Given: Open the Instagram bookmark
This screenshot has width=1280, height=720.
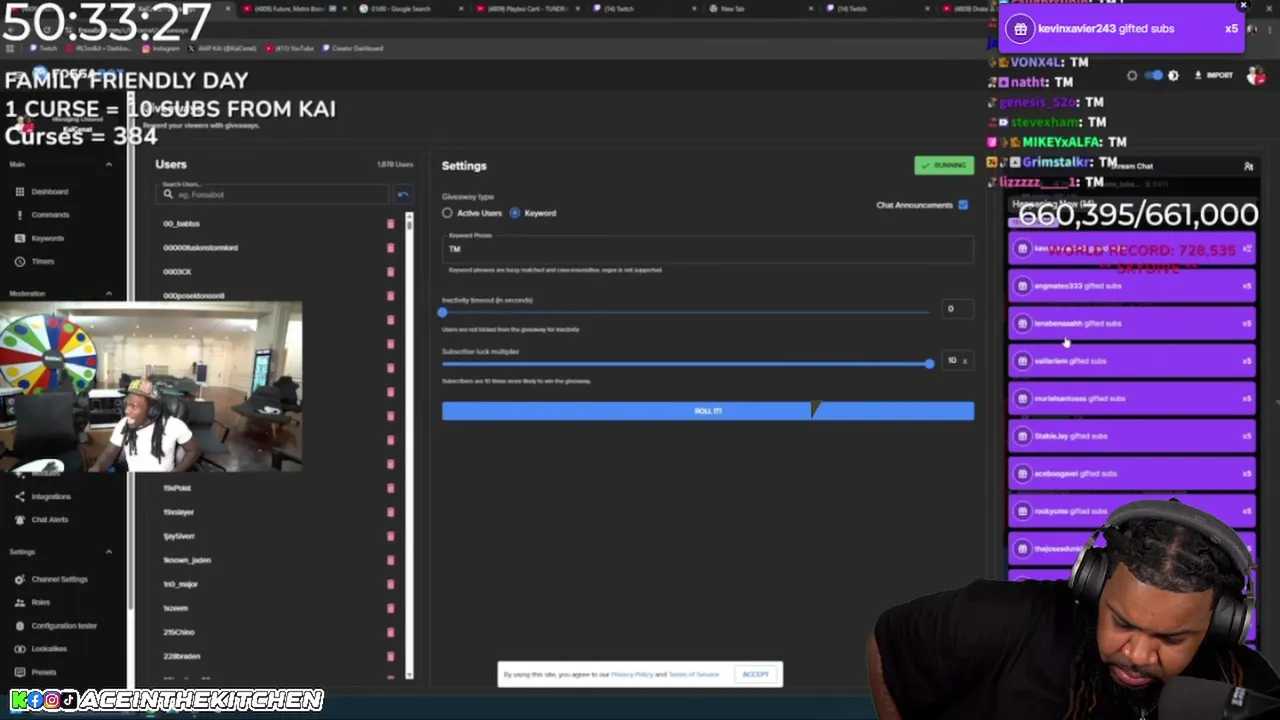Looking at the screenshot, I should 161,48.
